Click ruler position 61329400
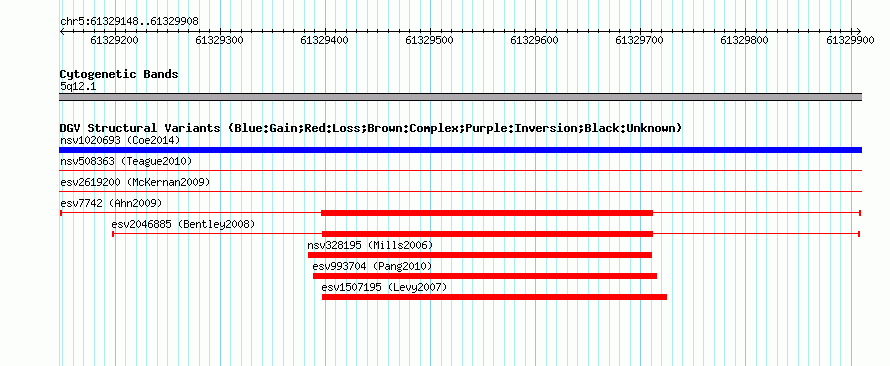Viewport: 890px width, 366px height. tap(325, 40)
